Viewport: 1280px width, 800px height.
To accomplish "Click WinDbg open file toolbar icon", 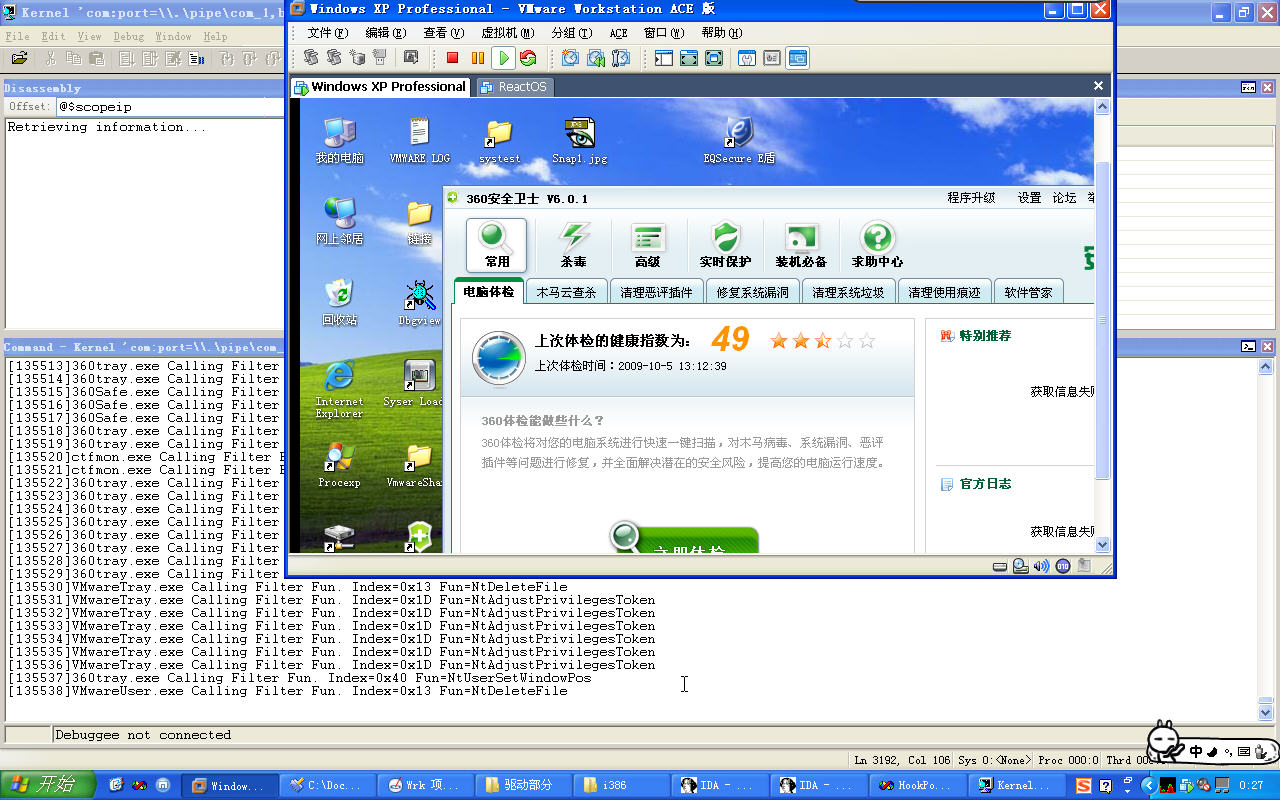I will (x=19, y=58).
